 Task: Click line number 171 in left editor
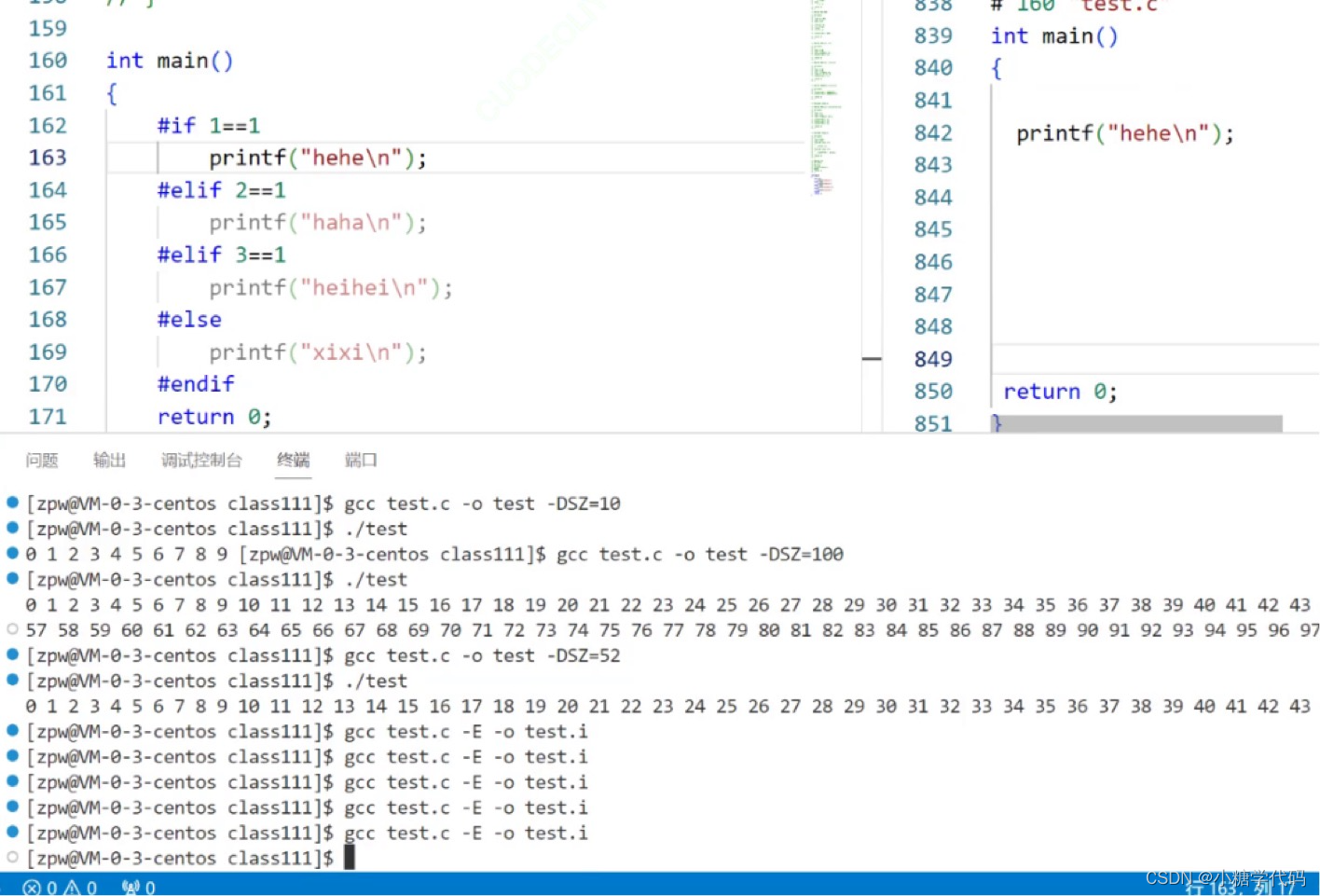point(48,417)
